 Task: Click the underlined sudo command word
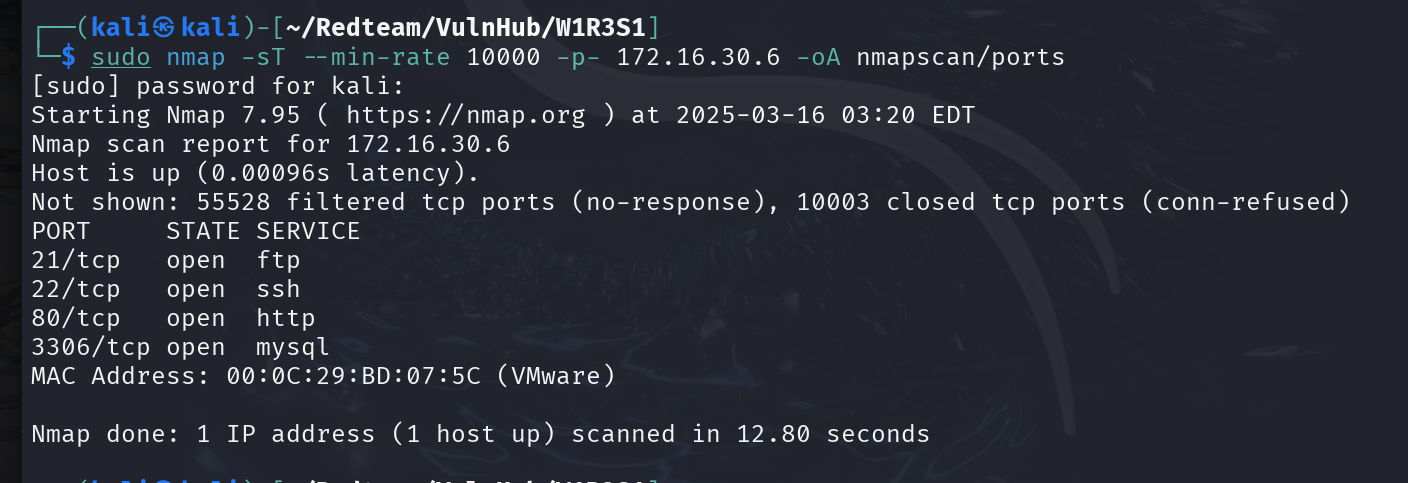[x=121, y=57]
